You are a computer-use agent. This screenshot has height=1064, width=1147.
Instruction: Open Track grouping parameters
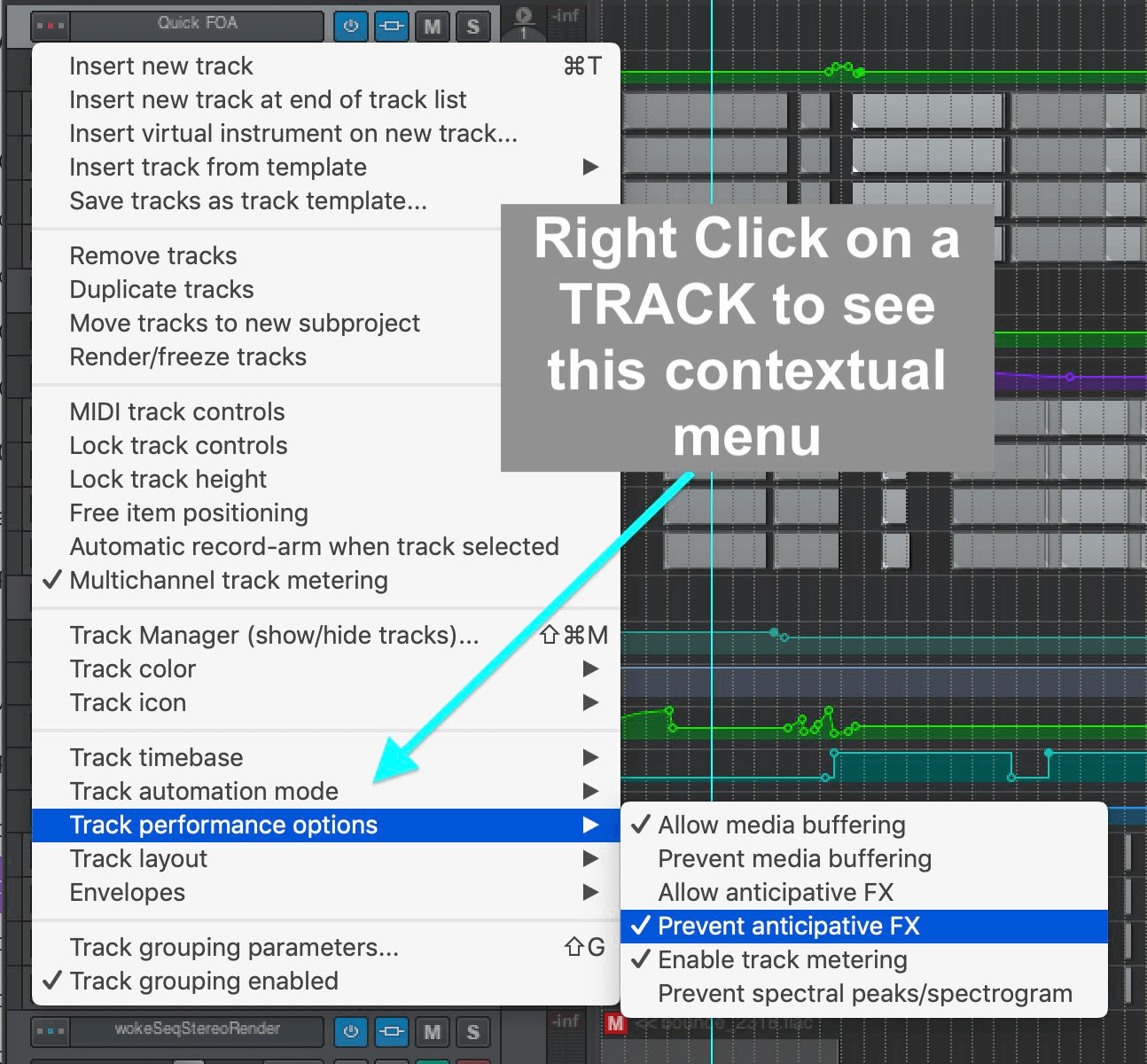326,947
